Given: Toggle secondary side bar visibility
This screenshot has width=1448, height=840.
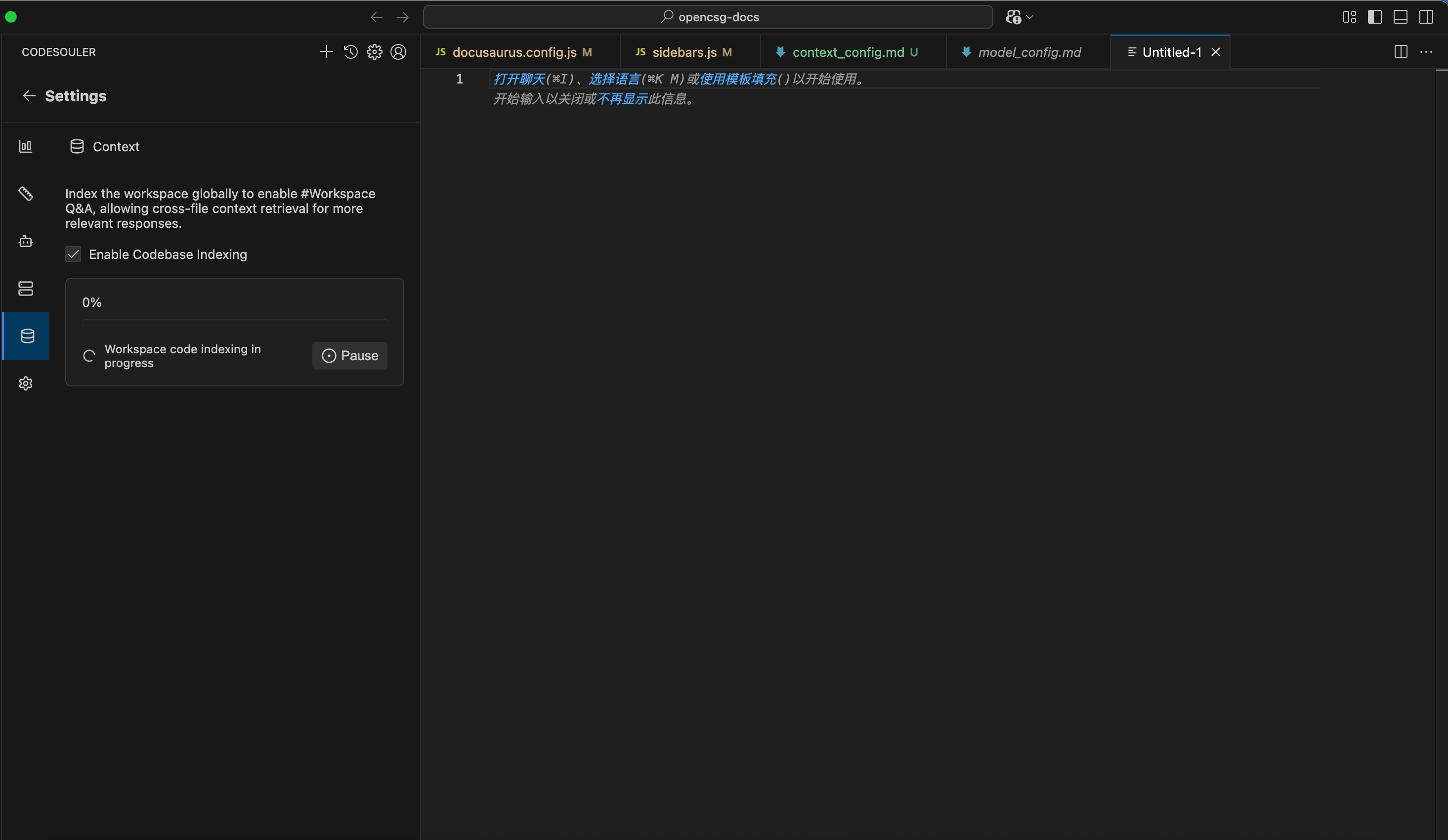Looking at the screenshot, I should click(x=1426, y=17).
